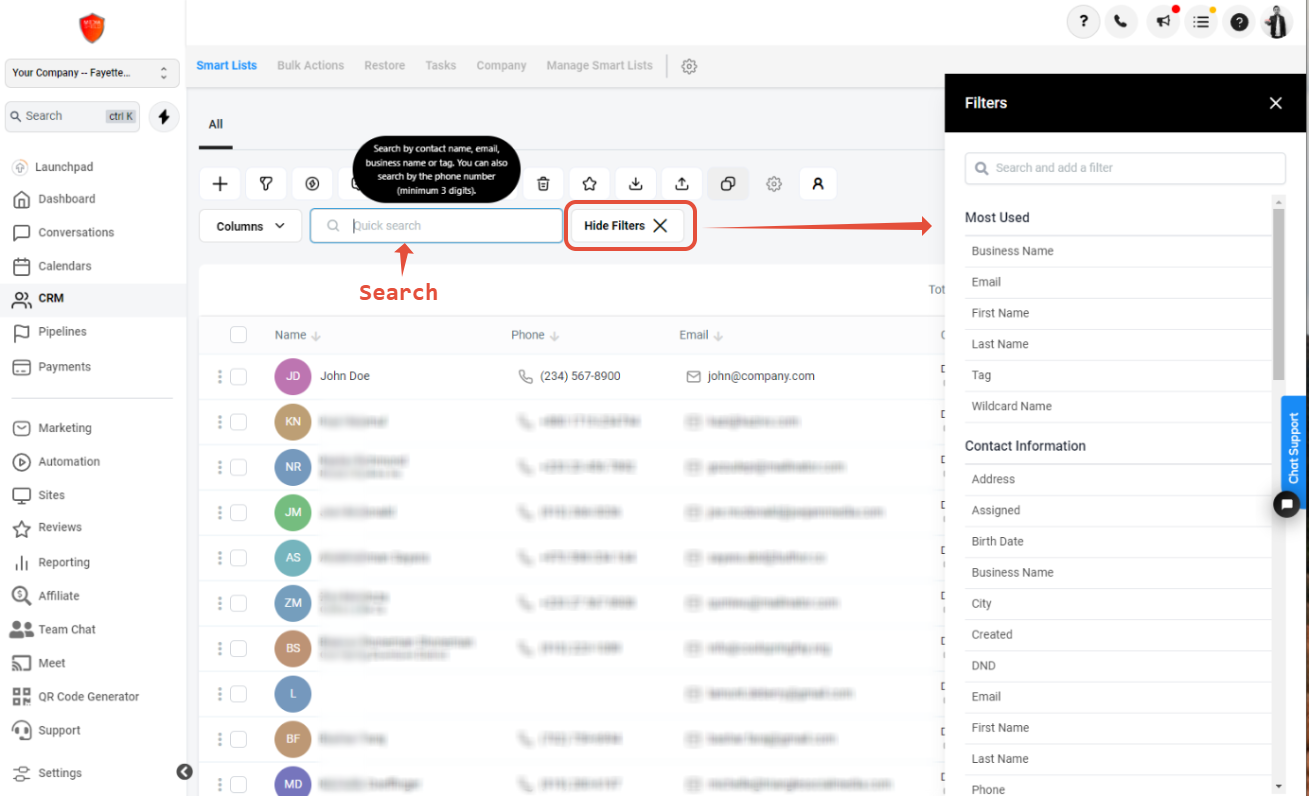The image size is (1309, 796).
Task: Click the Hide Filters button
Action: [x=627, y=226]
